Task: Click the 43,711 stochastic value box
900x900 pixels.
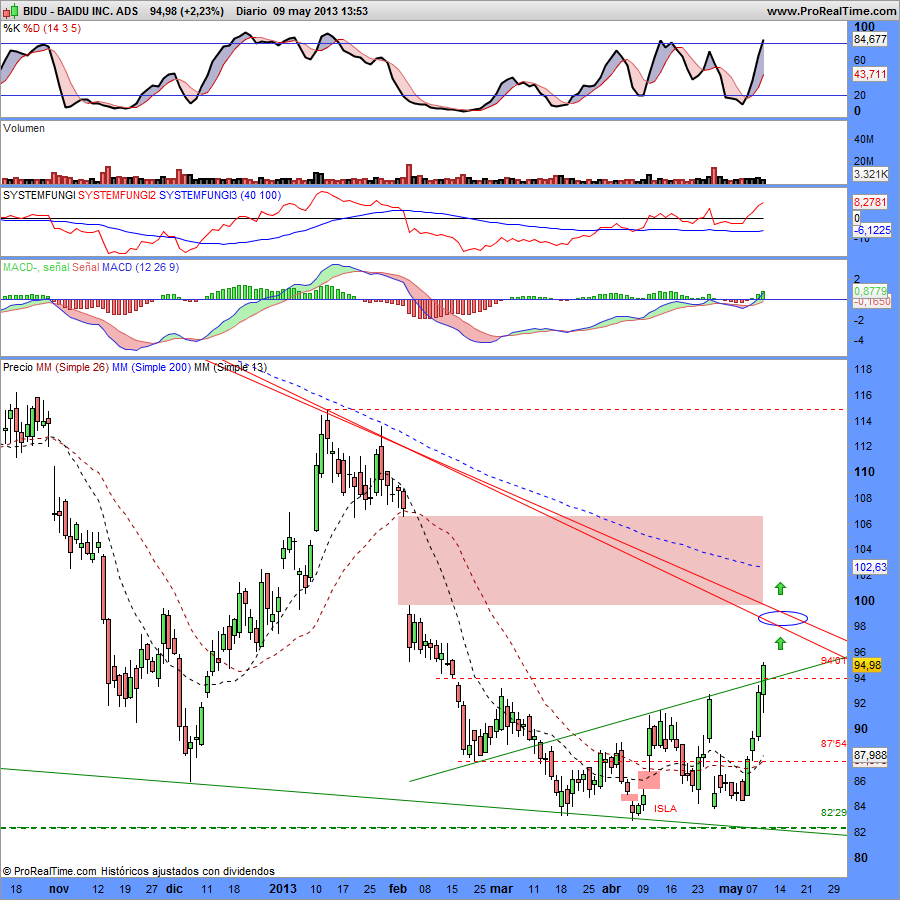Action: (870, 74)
